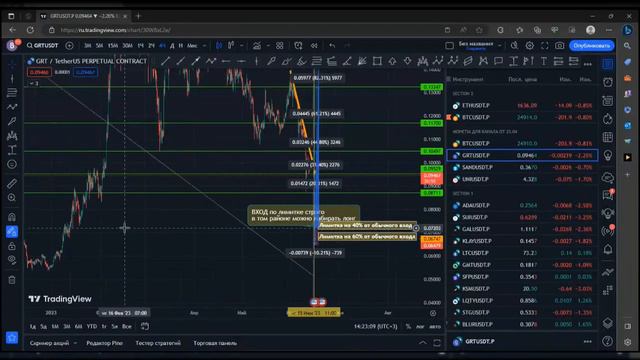This screenshot has height=360, width=640.
Task: Select the 30M timeframe in top toolbar
Action: 127,46
